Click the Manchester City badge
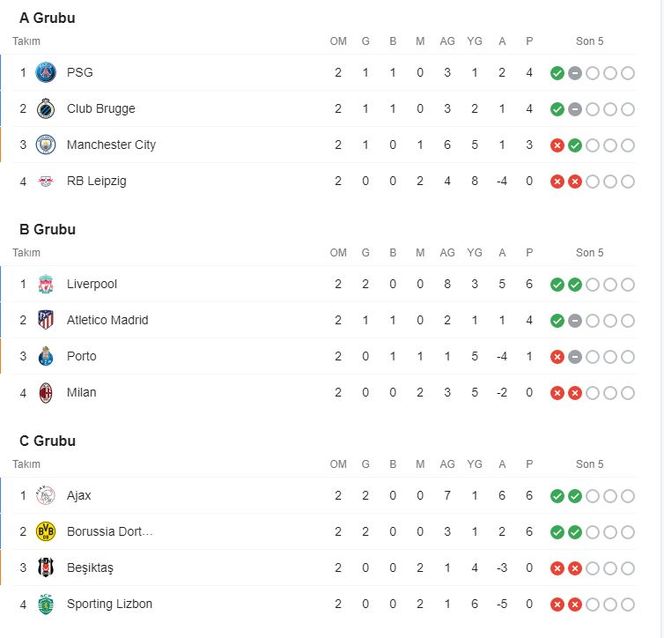664x638 pixels. pyautogui.click(x=46, y=145)
